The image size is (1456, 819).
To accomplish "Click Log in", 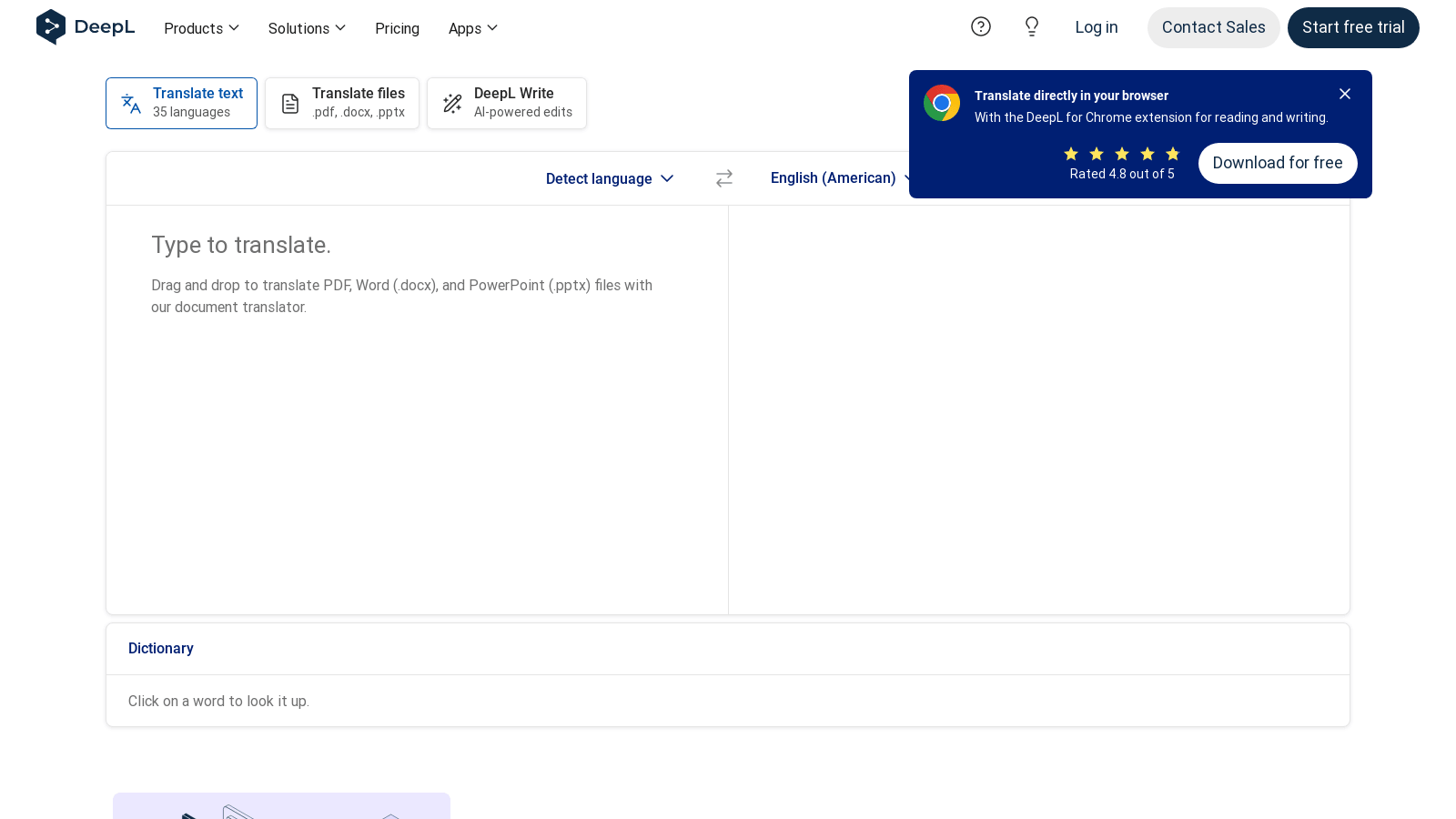I will point(1097,27).
